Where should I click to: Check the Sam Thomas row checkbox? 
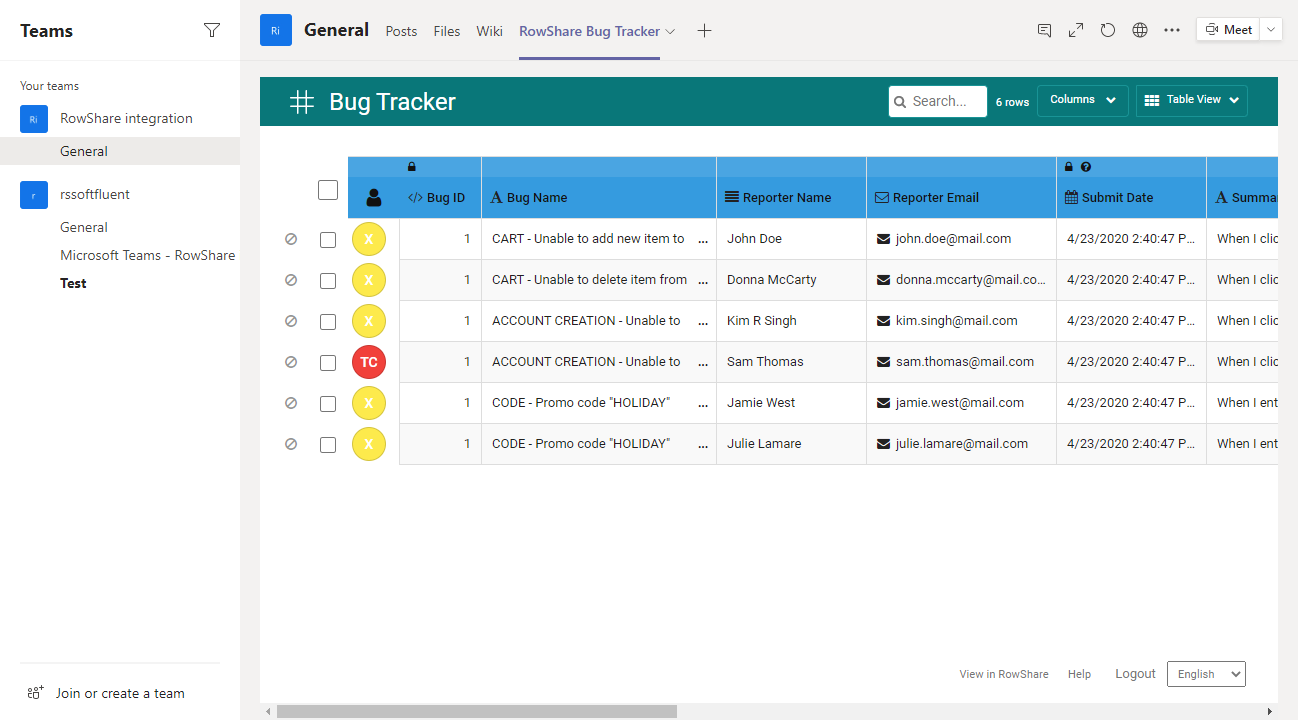click(x=328, y=363)
